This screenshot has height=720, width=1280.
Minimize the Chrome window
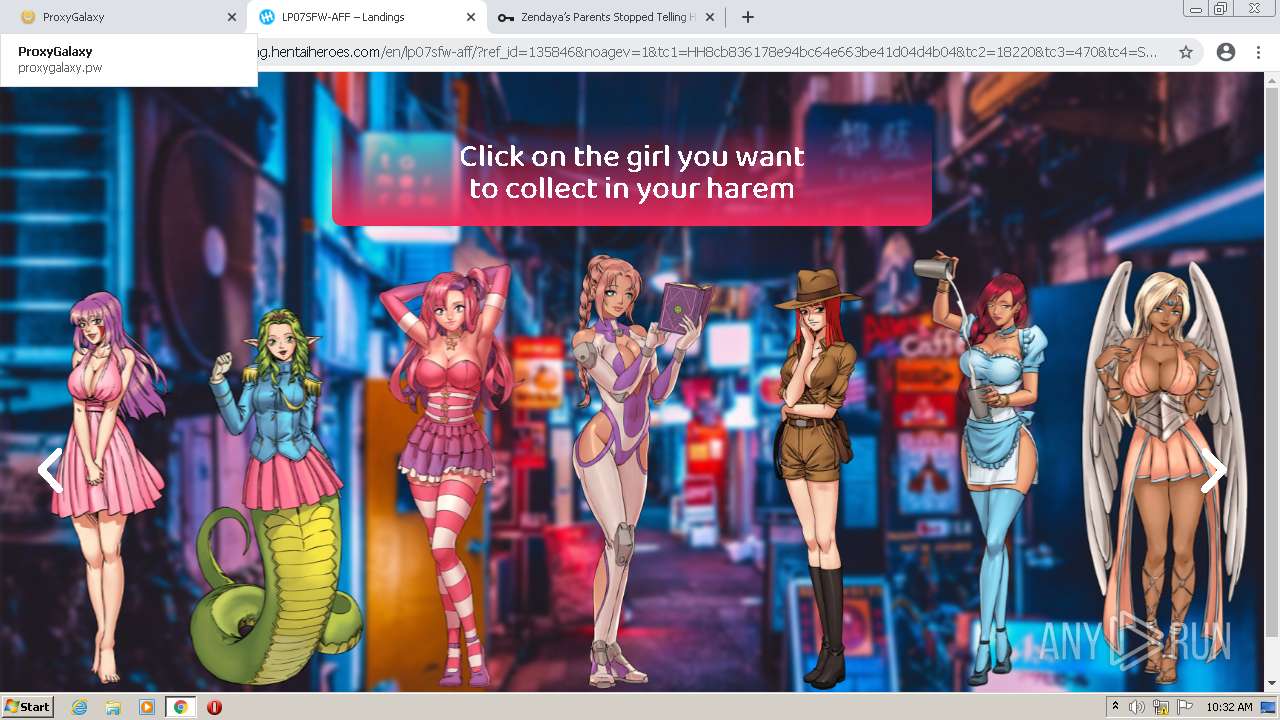1196,8
